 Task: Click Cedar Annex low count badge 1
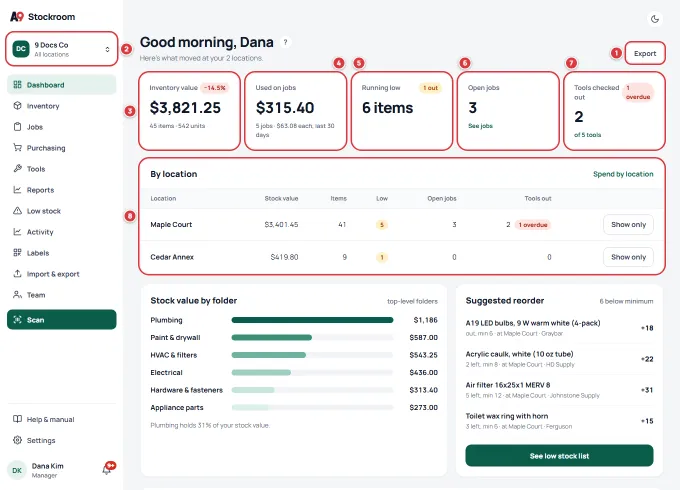(382, 257)
